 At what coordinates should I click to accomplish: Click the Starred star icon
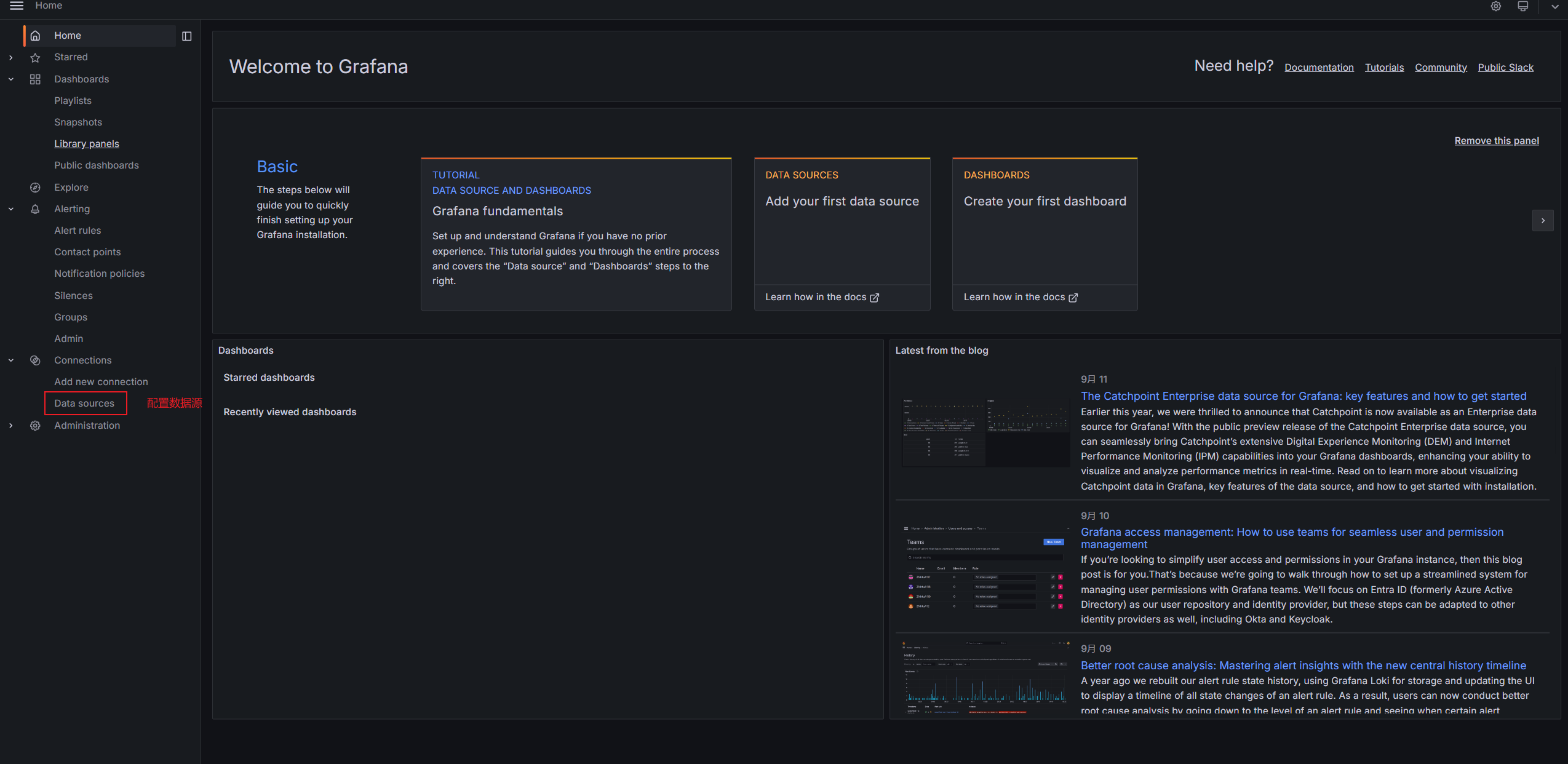coord(36,57)
